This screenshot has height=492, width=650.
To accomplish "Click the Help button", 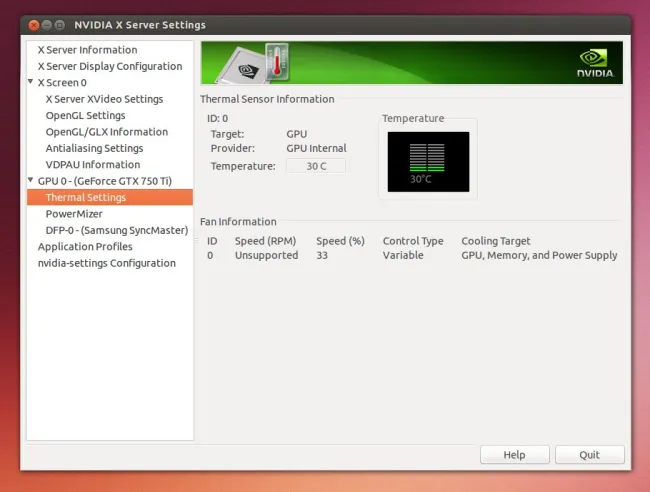I will point(514,455).
